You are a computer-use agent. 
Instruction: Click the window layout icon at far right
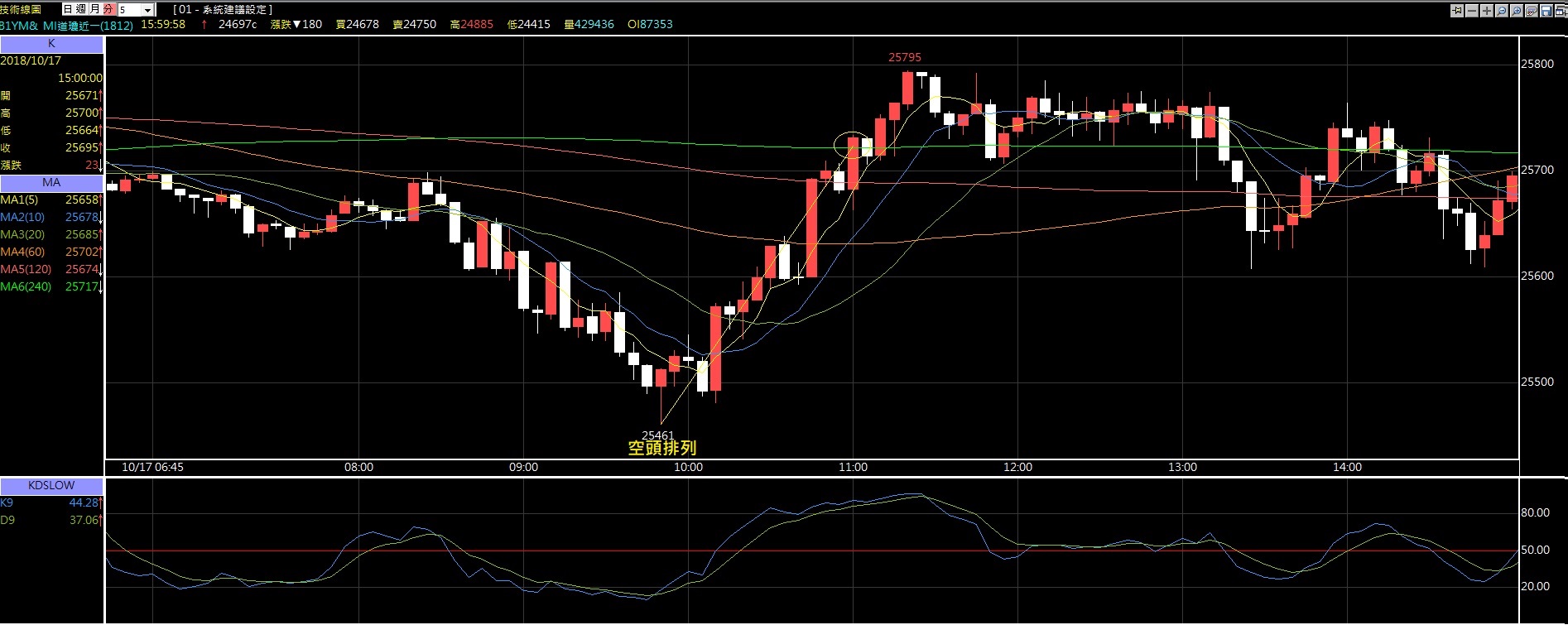coord(1560,11)
